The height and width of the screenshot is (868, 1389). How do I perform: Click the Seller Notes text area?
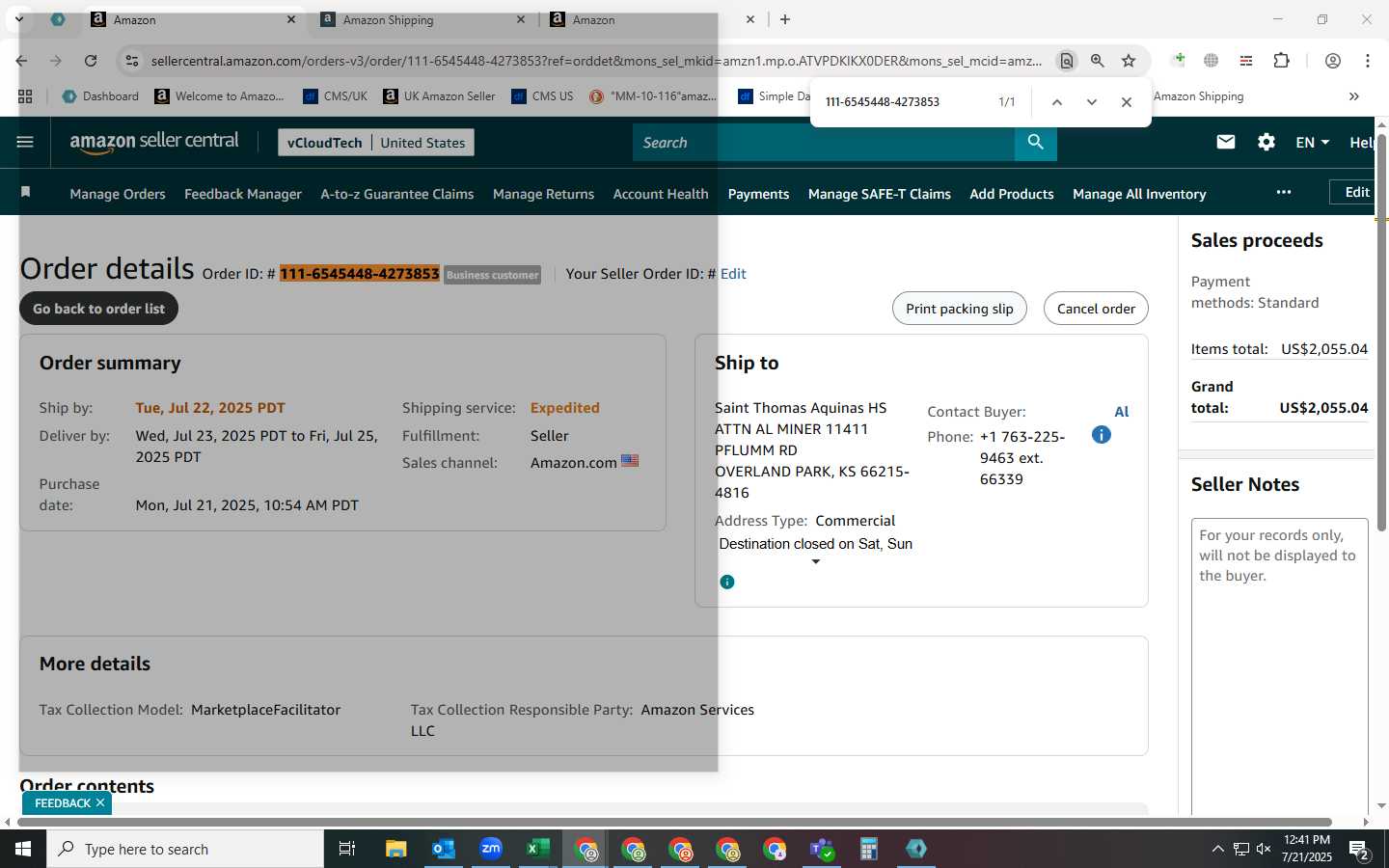1280,665
